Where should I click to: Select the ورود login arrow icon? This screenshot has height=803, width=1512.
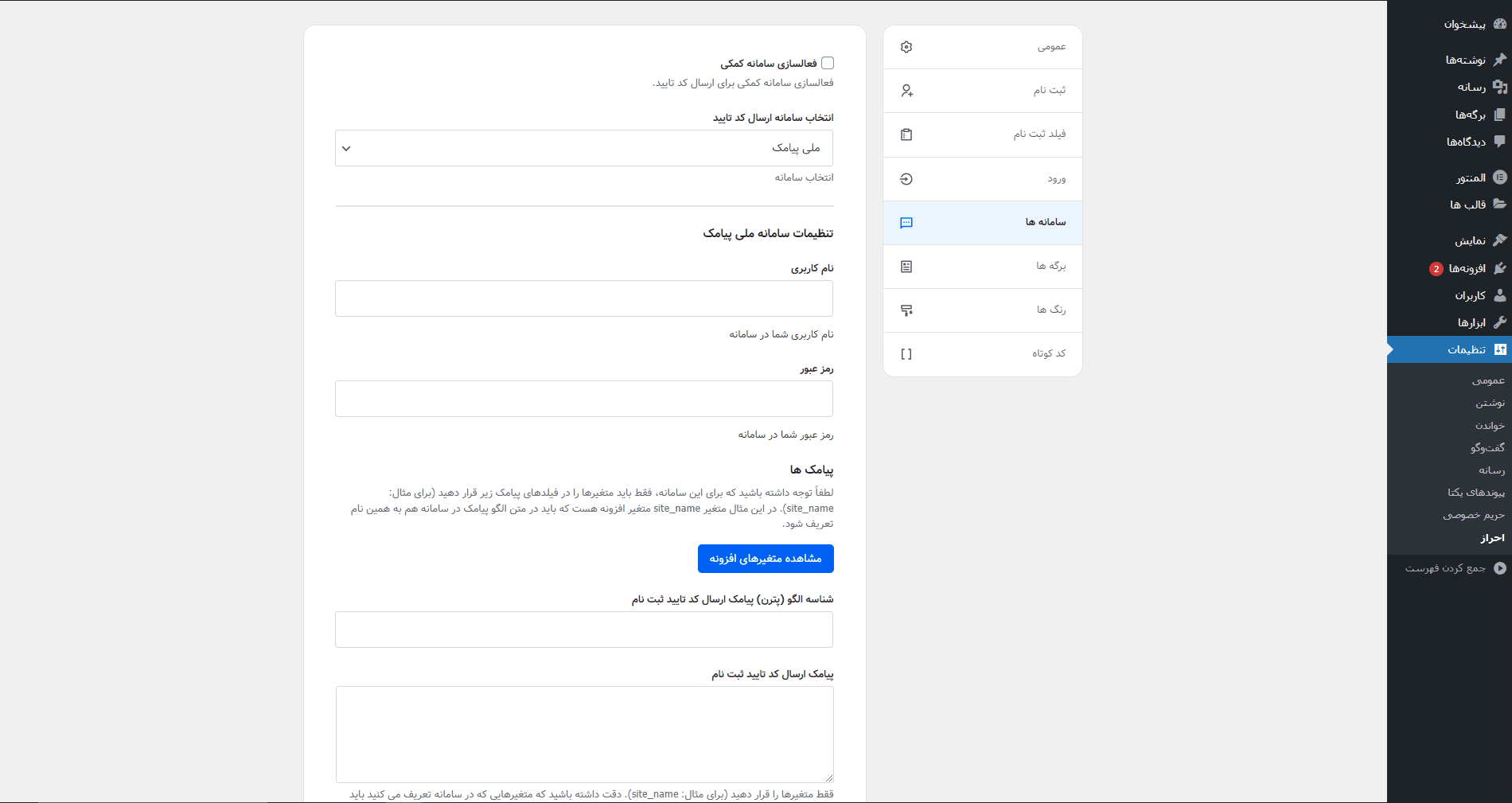pyautogui.click(x=906, y=178)
